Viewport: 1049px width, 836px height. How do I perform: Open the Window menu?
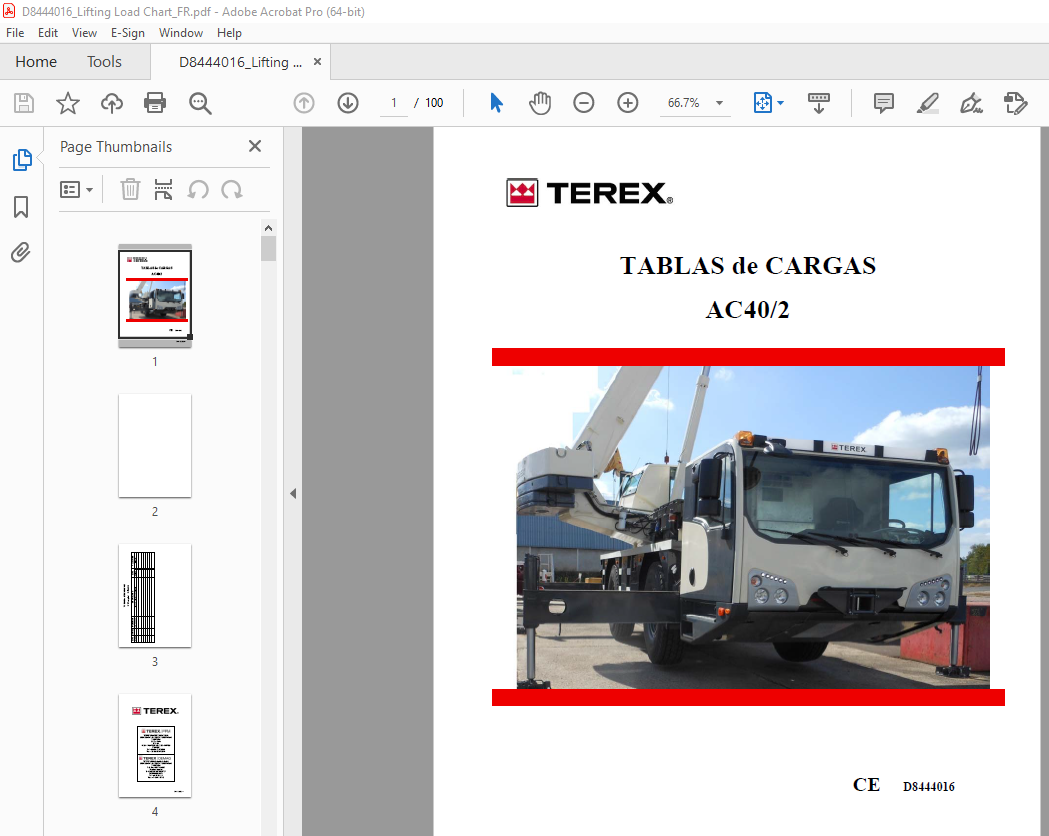[181, 33]
